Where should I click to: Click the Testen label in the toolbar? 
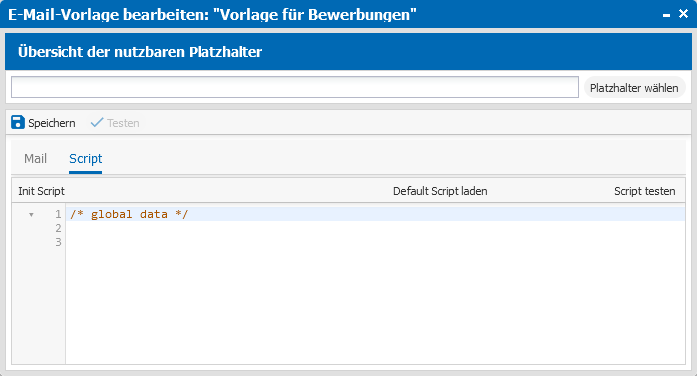tap(123, 123)
